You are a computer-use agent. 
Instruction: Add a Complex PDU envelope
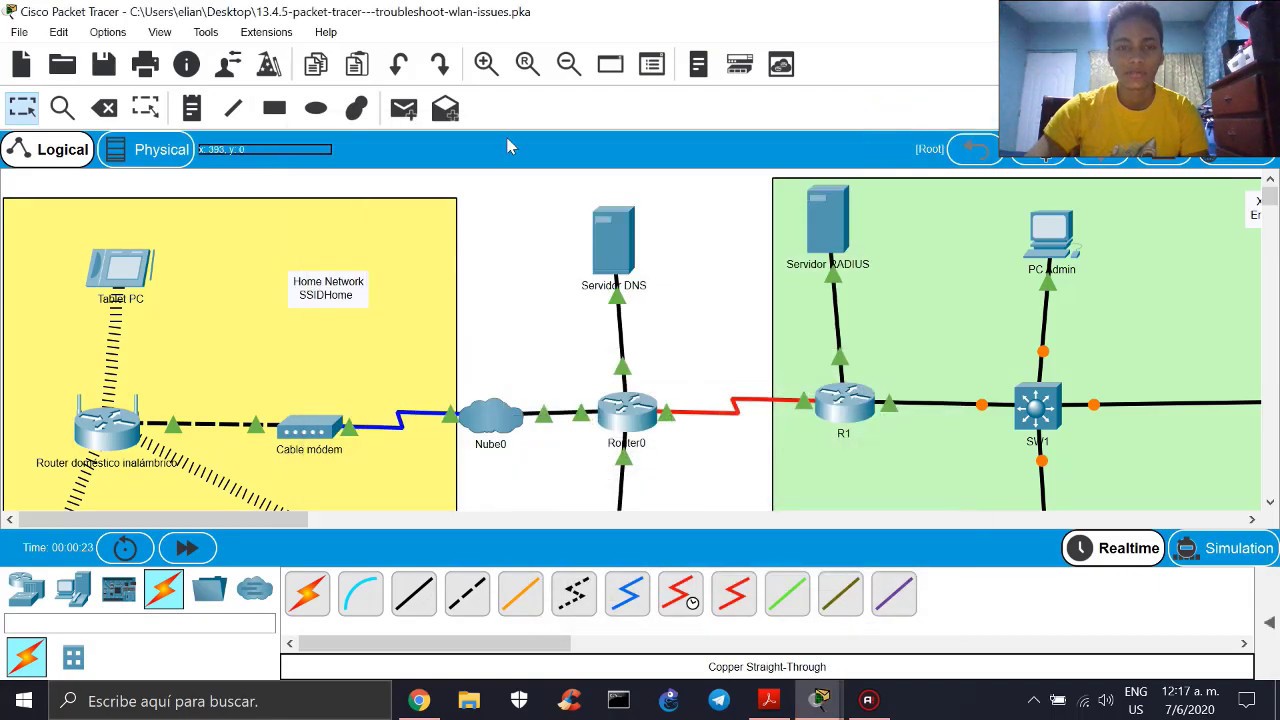point(445,108)
